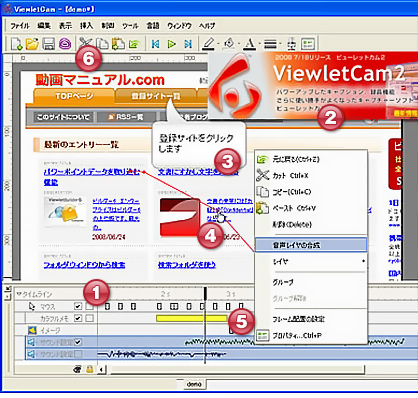Click the mouse cursor icon on マウス layer
The width and height of the screenshot is (418, 398).
[32, 306]
